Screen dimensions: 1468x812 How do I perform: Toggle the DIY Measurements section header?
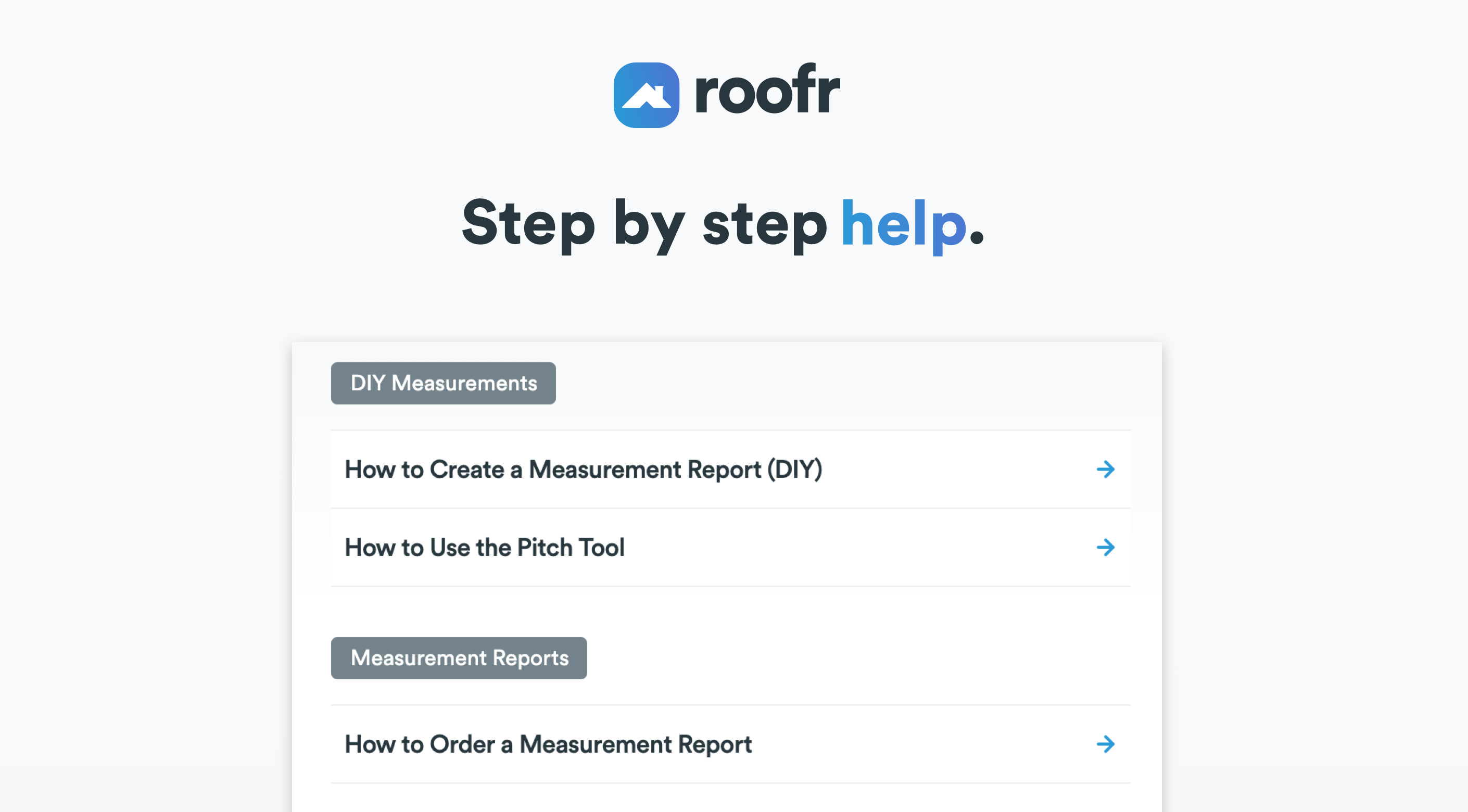(x=443, y=383)
